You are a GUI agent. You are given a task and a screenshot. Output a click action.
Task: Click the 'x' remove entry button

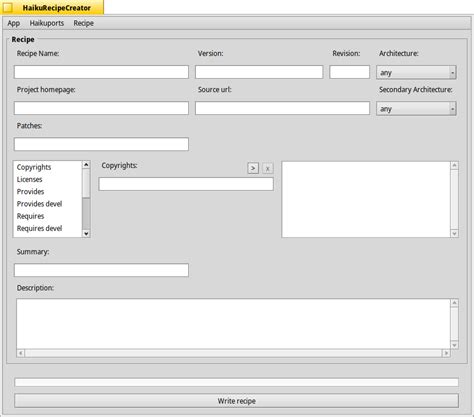coord(268,168)
